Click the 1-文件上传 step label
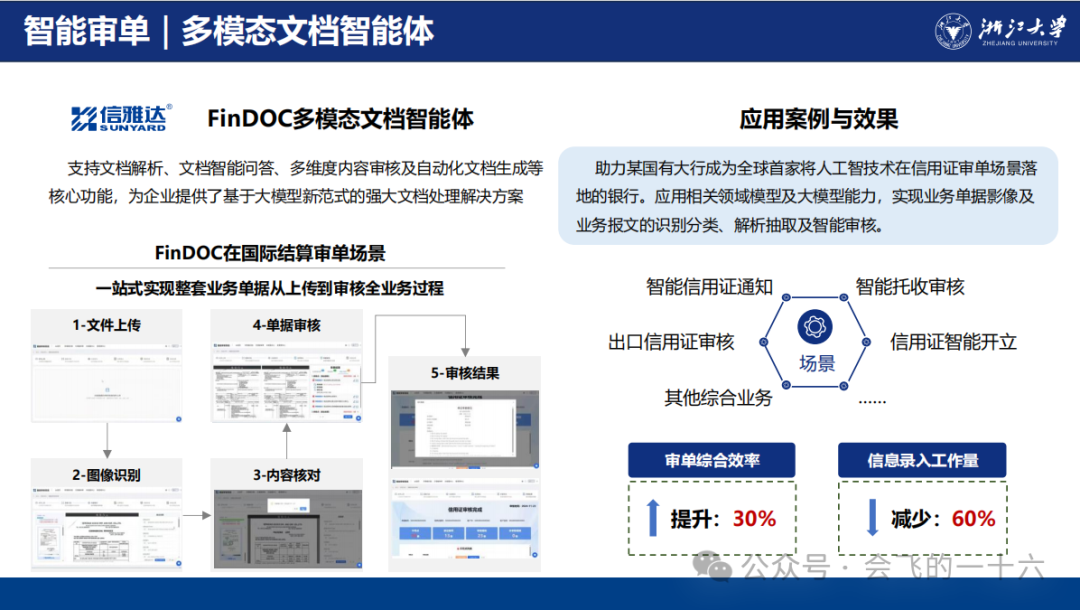The image size is (1080, 610). coord(107,325)
